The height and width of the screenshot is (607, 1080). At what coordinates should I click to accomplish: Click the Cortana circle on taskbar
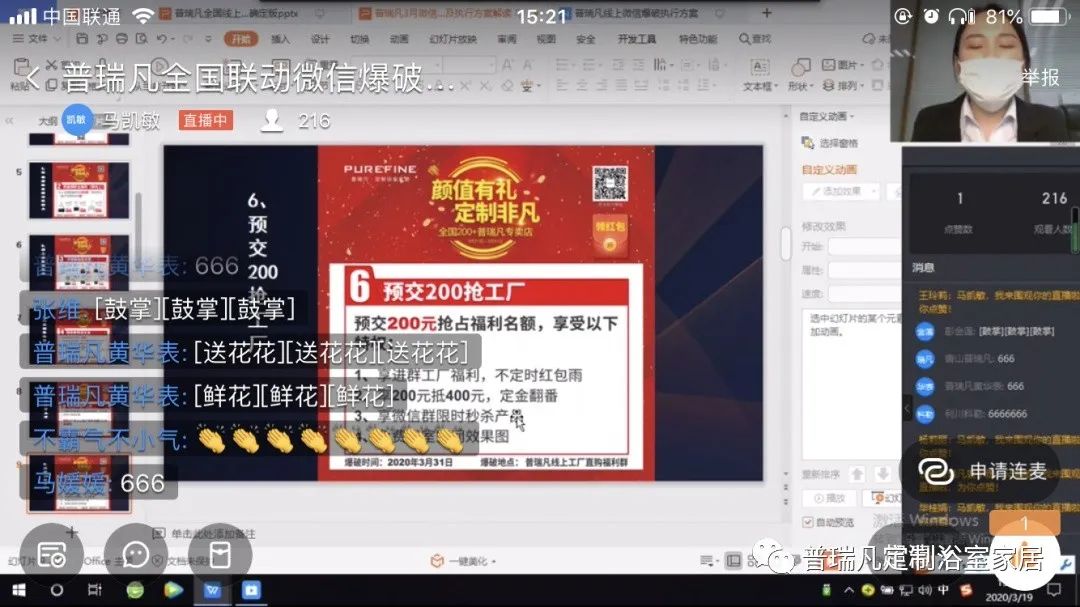[x=57, y=590]
